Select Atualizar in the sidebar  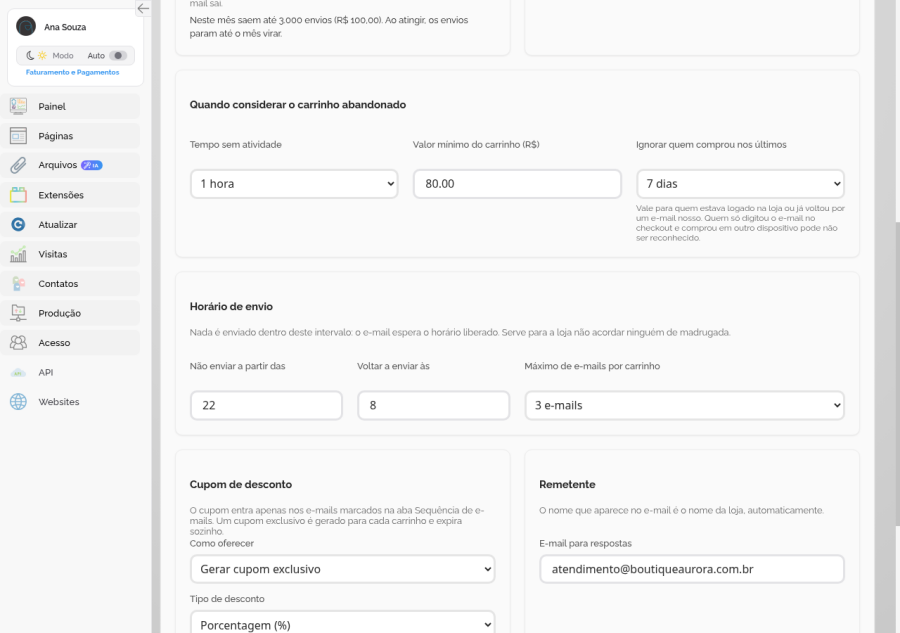[71, 224]
